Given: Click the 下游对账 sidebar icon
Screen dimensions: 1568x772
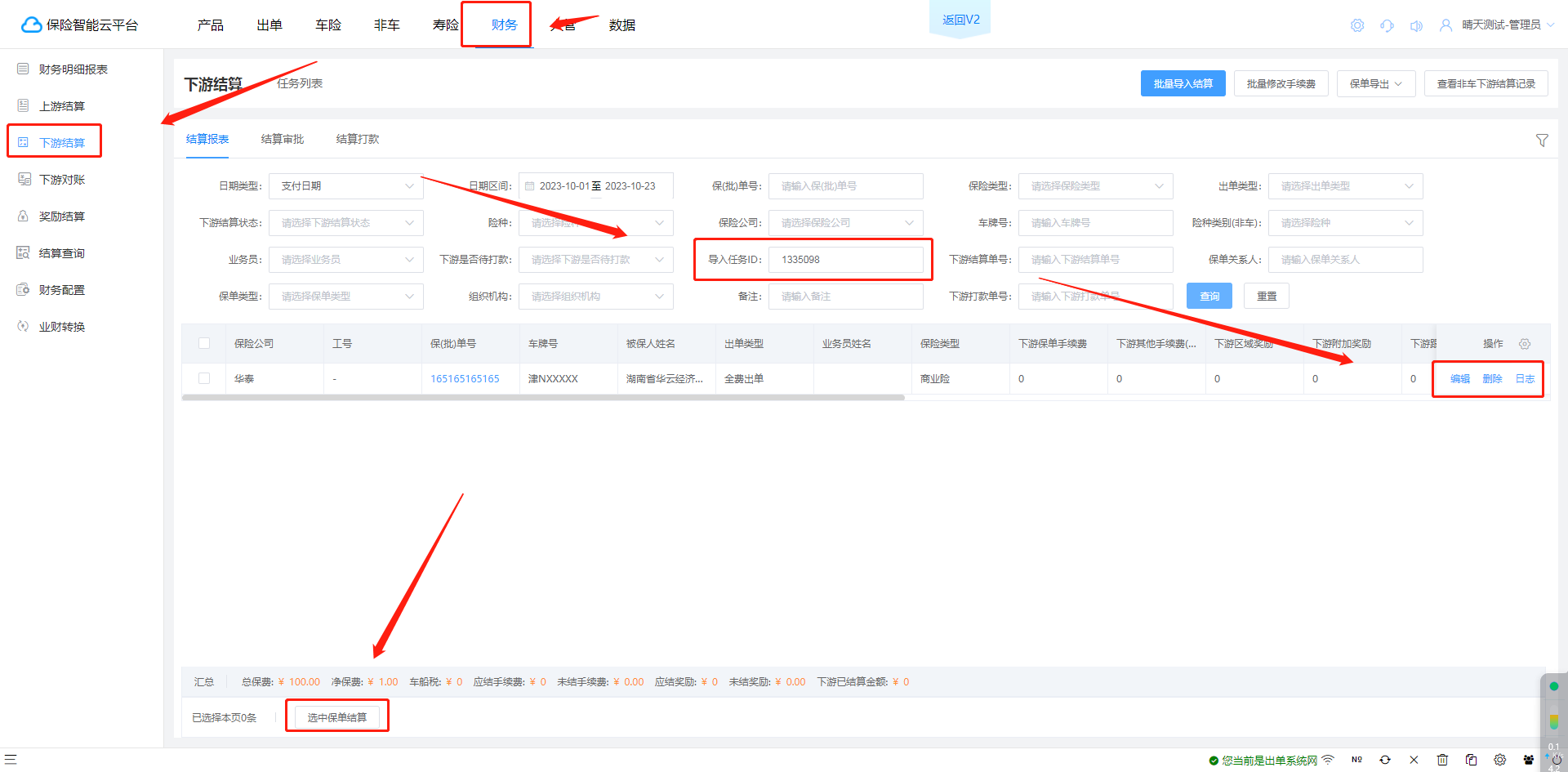Looking at the screenshot, I should click(24, 179).
